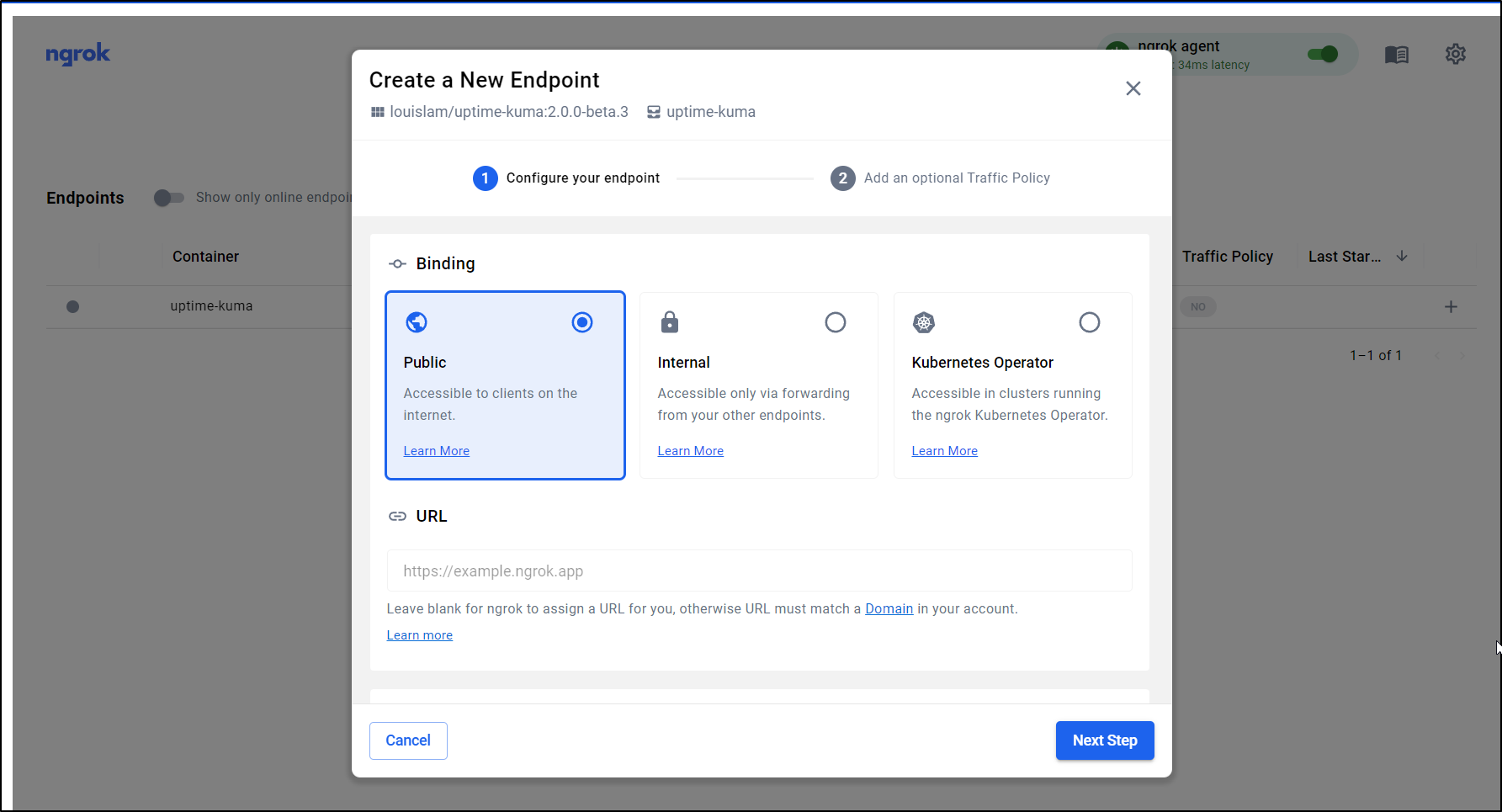The height and width of the screenshot is (812, 1502).
Task: Click the plus icon for uptime-kuma row
Action: pyautogui.click(x=1451, y=307)
